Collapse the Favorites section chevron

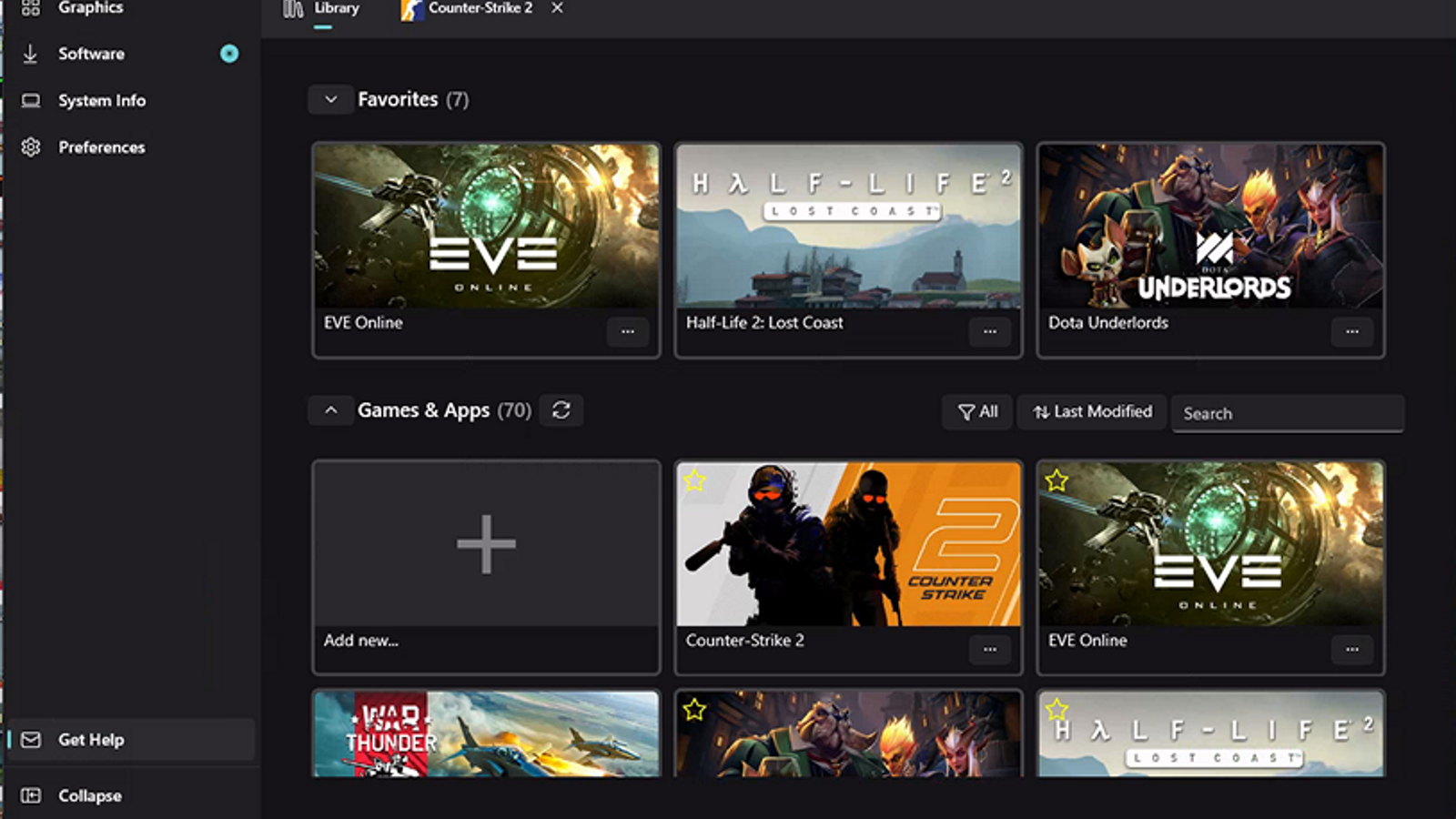coord(330,99)
